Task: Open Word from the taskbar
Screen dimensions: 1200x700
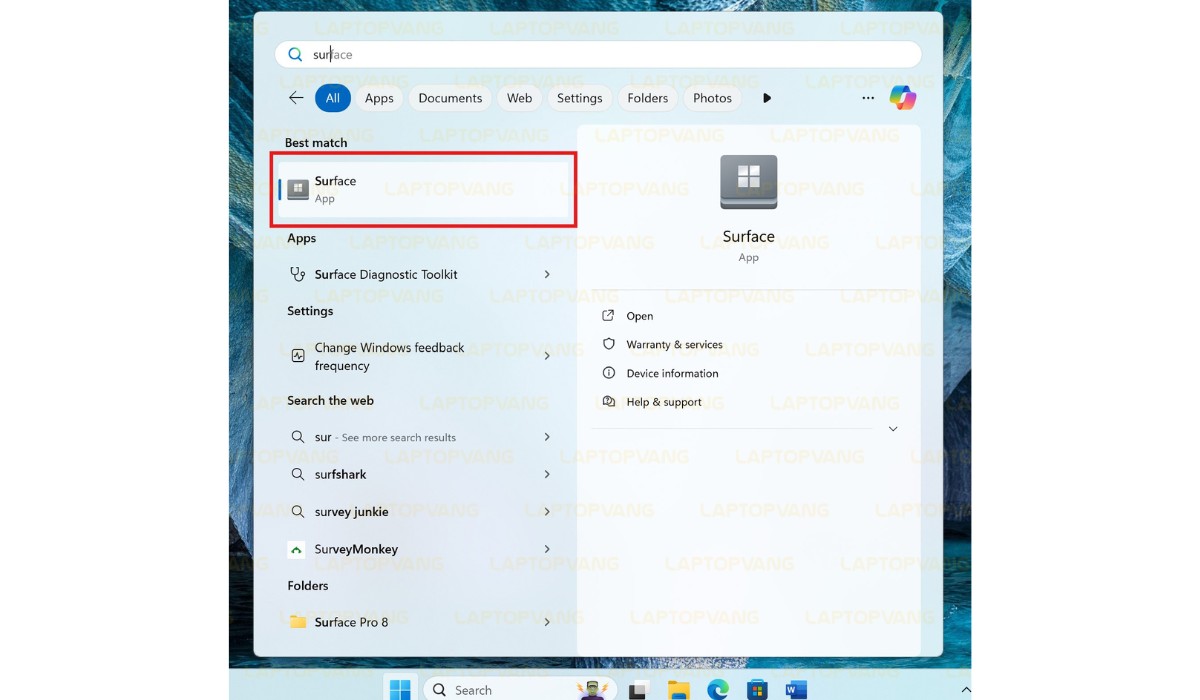Action: pyautogui.click(x=796, y=690)
